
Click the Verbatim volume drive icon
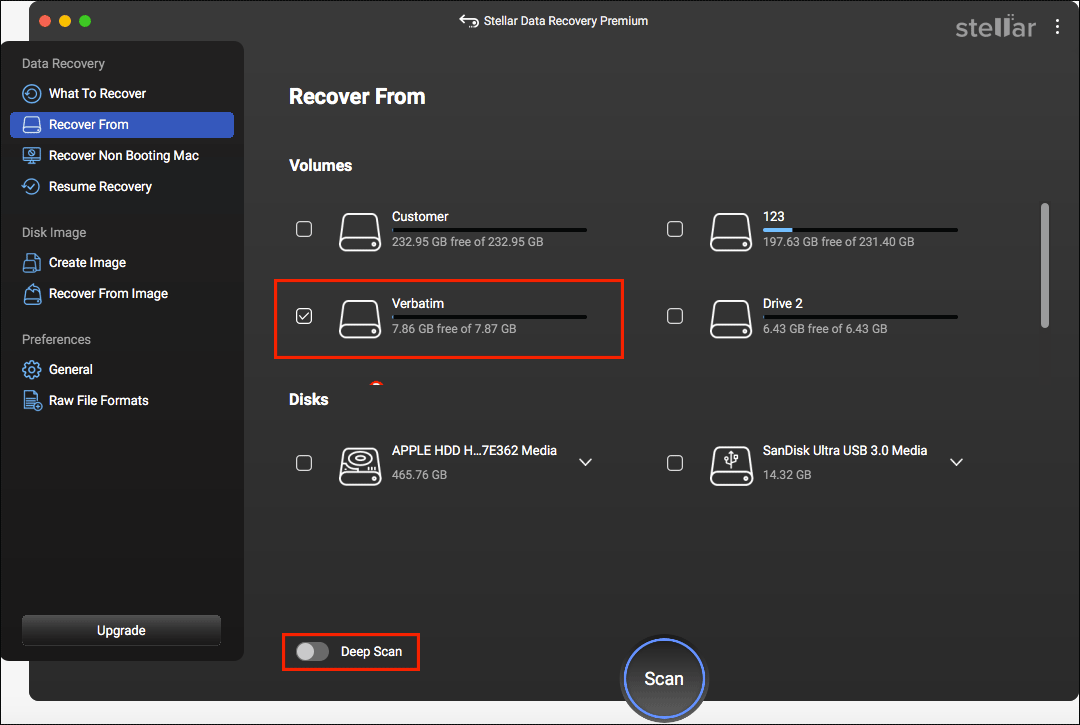coord(360,319)
